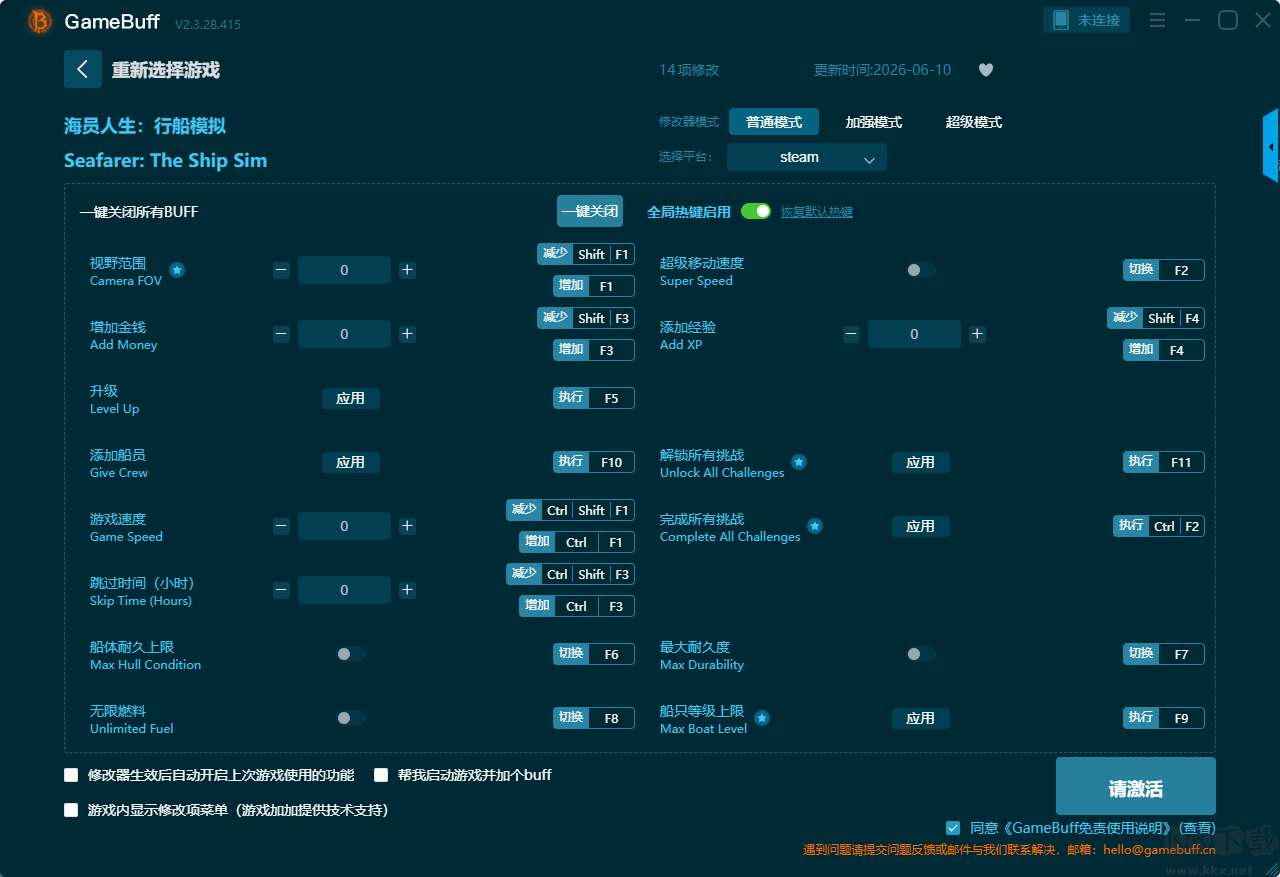Click the Add Money value field
The width and height of the screenshot is (1280, 877).
coord(344,334)
